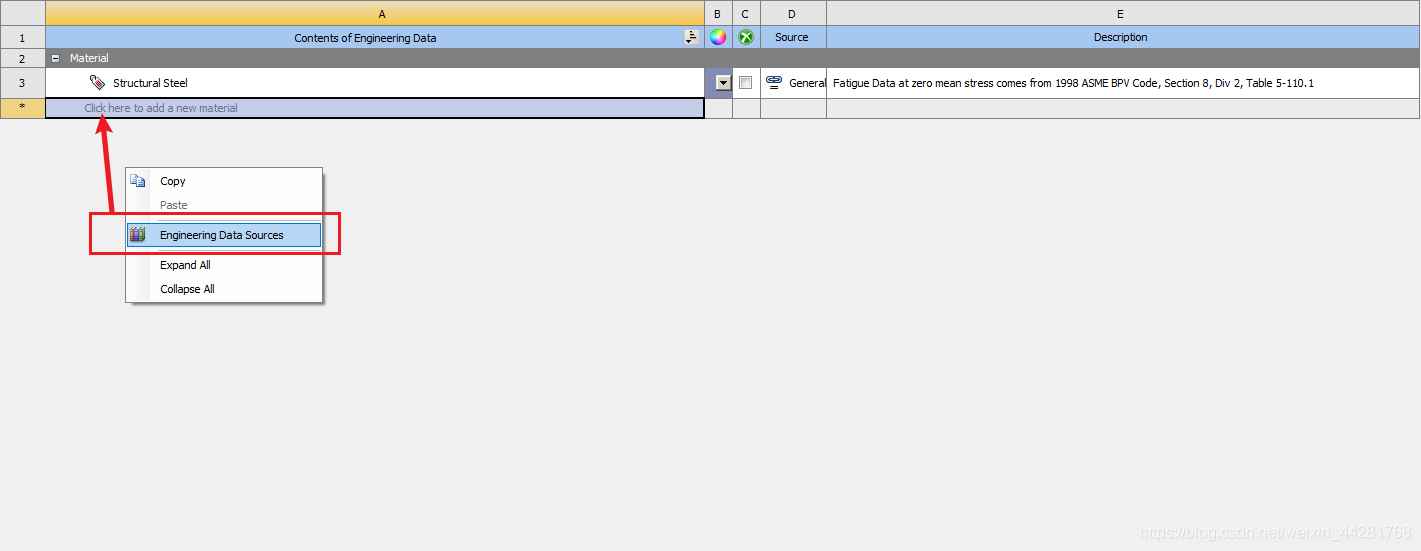Choose Expand All from the context menu
Viewport: 1421px width, 551px height.
(185, 265)
